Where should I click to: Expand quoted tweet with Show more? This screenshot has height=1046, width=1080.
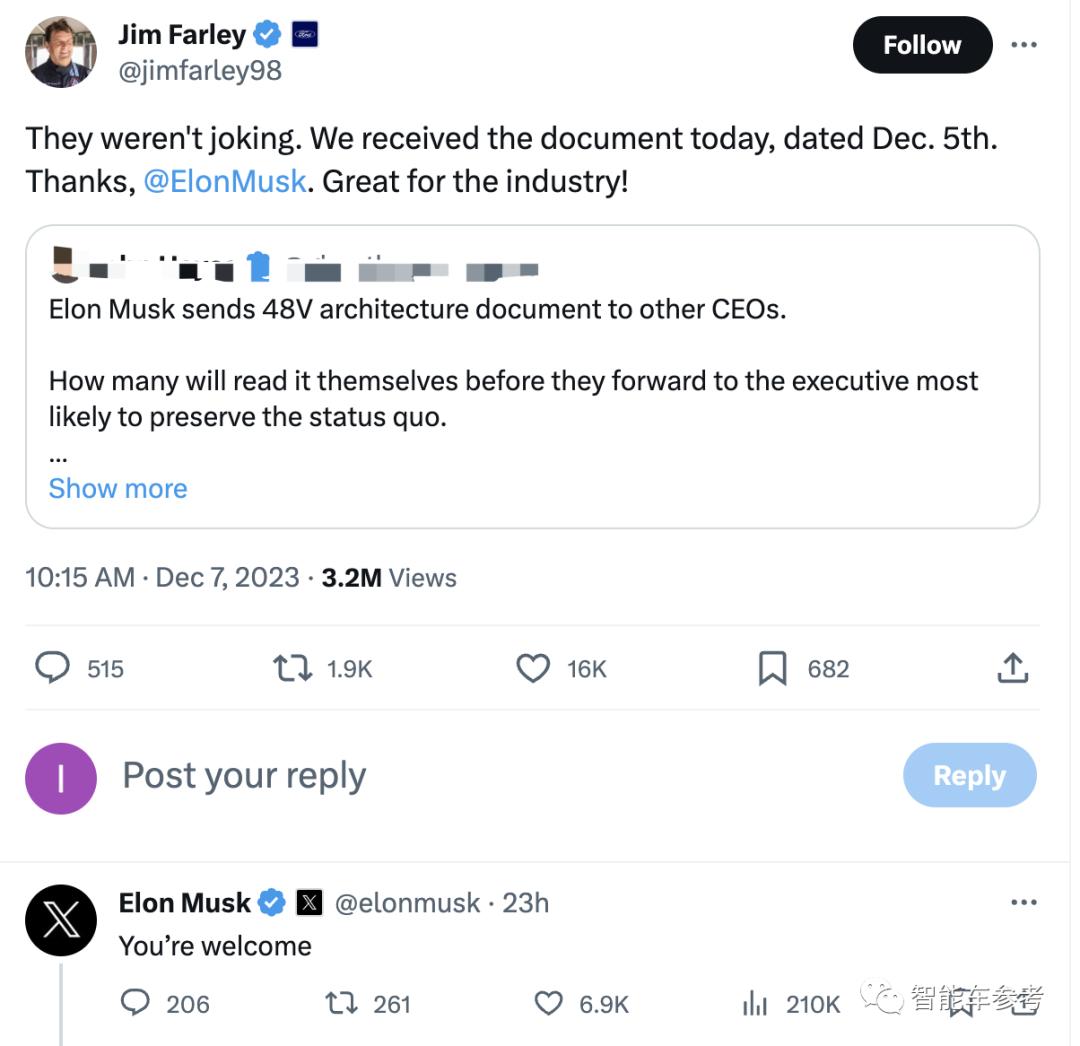(118, 488)
